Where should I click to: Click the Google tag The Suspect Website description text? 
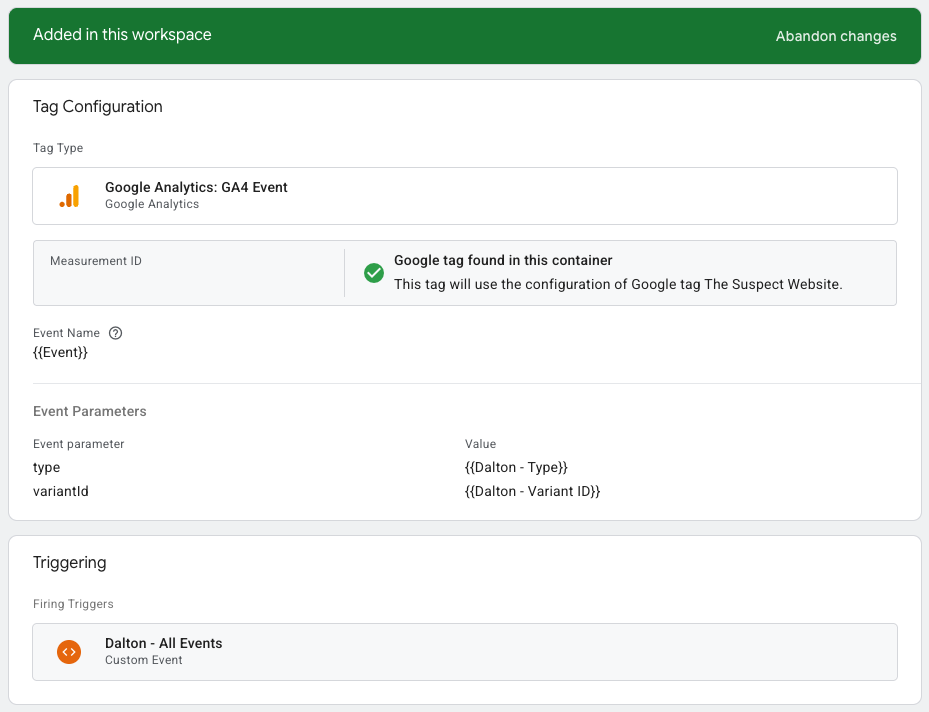coord(618,284)
